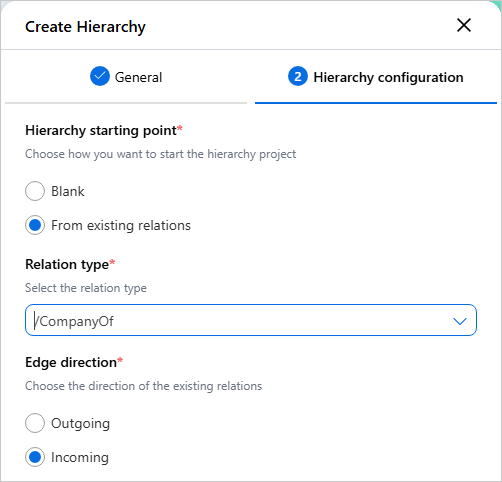Click the Relation type input field

tap(251, 320)
